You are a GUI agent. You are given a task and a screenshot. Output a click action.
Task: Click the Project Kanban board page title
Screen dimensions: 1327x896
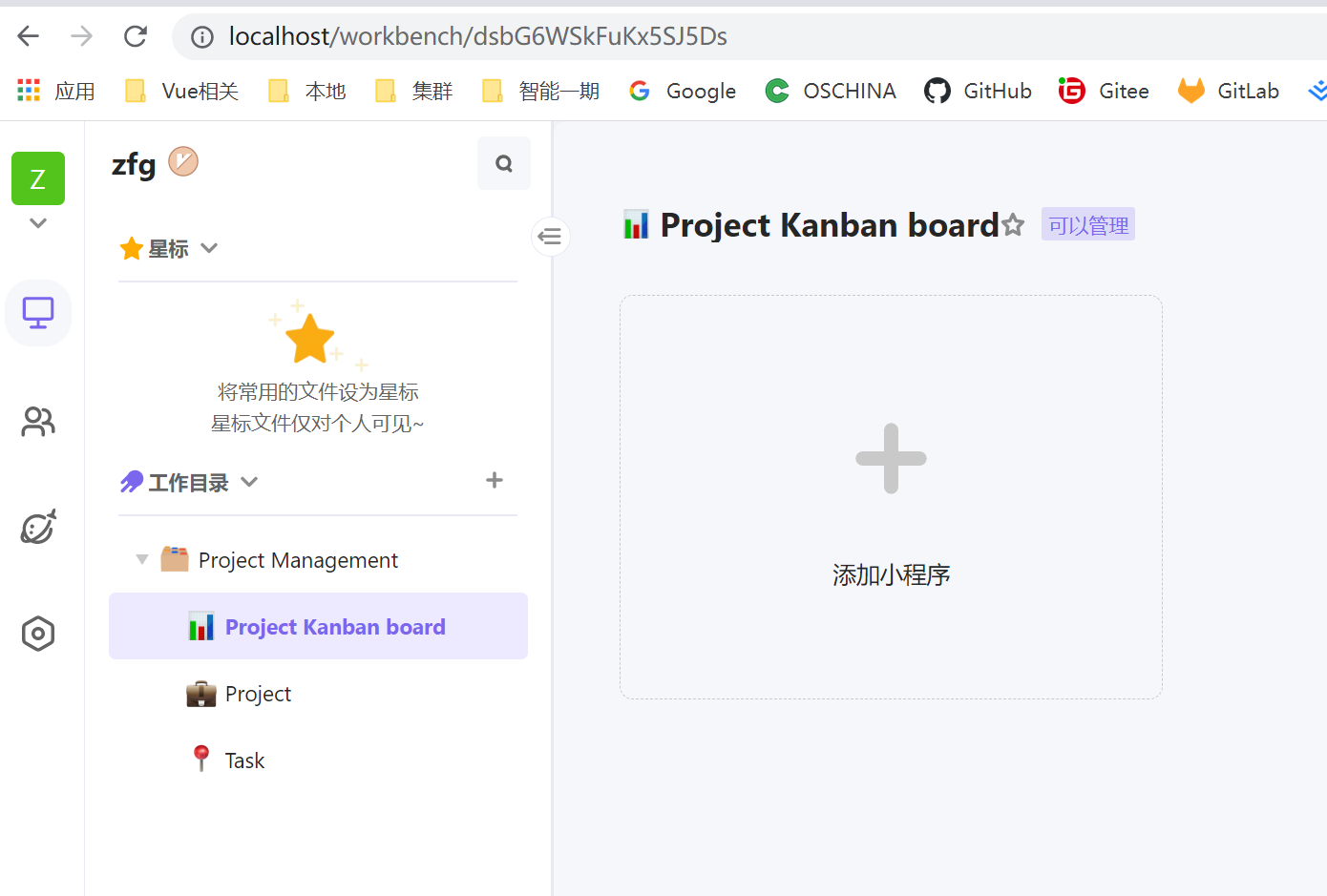point(830,225)
